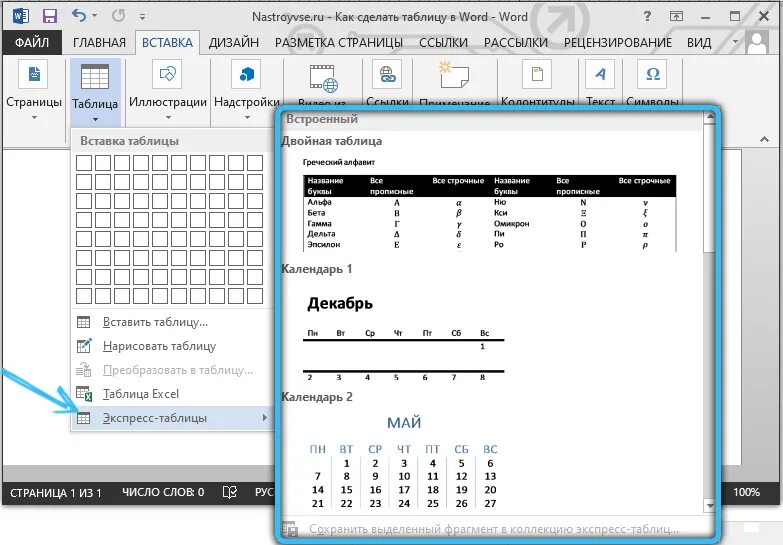Click ЧИСЛО СЛОВ: 0 in status bar
Viewport: 783px width, 545px height.
163,493
